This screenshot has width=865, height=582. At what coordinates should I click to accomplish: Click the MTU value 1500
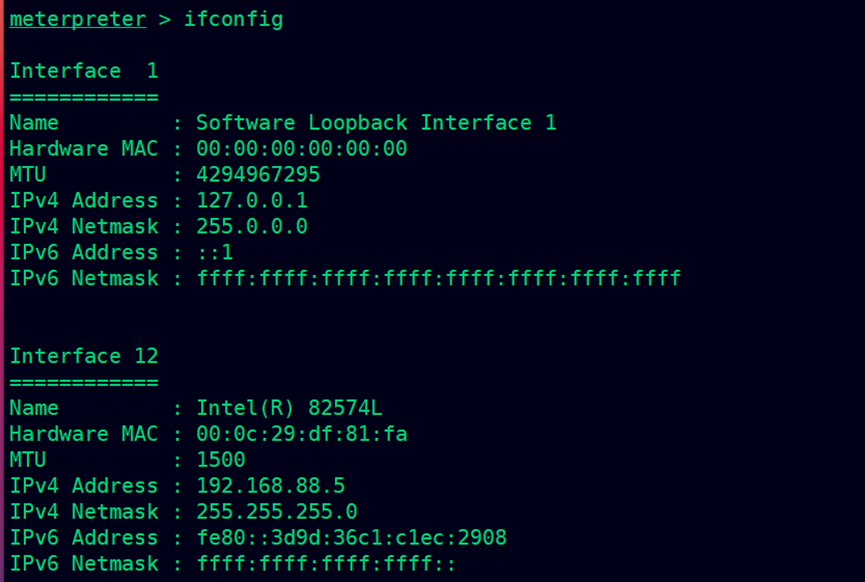[221, 460]
